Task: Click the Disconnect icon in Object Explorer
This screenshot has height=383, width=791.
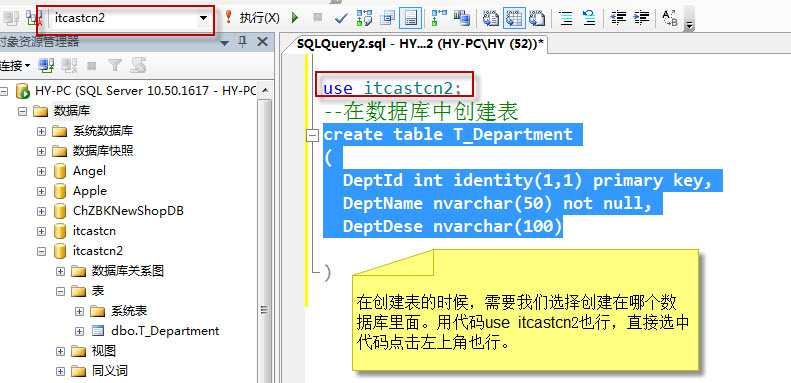Action: pyautogui.click(x=69, y=65)
